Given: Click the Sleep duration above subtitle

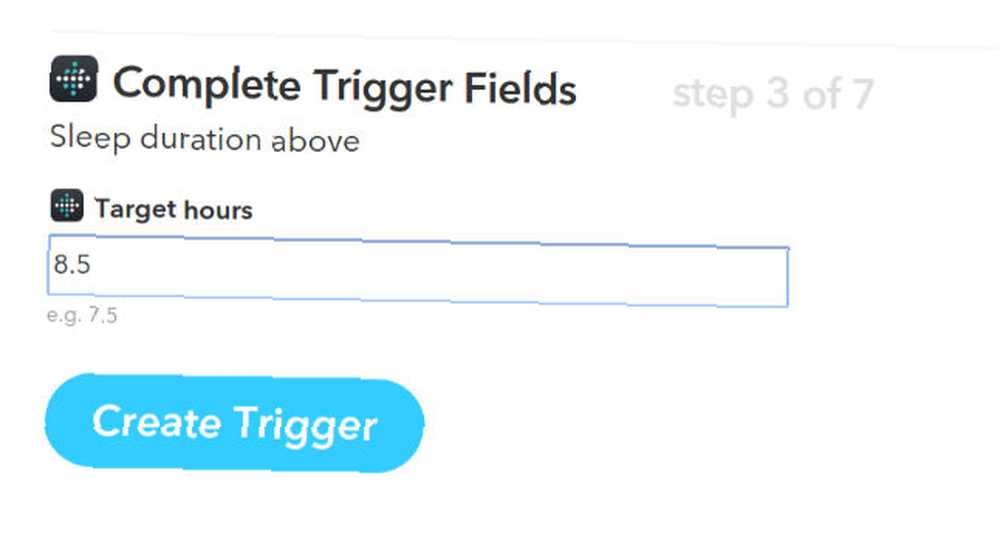Looking at the screenshot, I should pyautogui.click(x=205, y=139).
